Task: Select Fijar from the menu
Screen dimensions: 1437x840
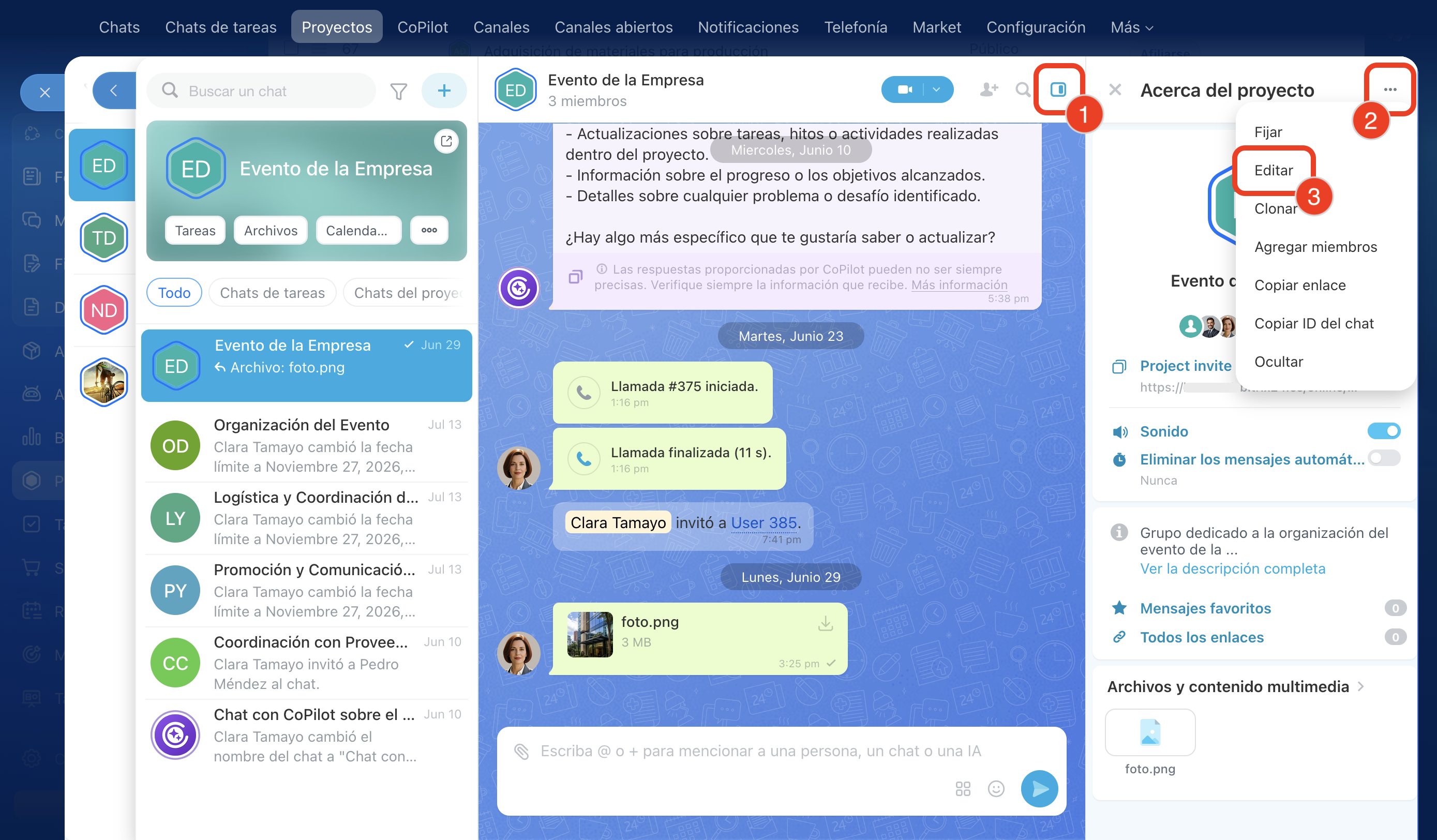Action: 1268,132
